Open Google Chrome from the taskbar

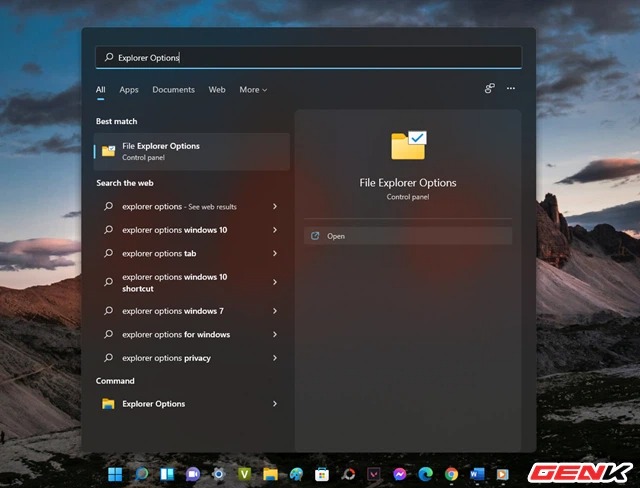click(452, 474)
